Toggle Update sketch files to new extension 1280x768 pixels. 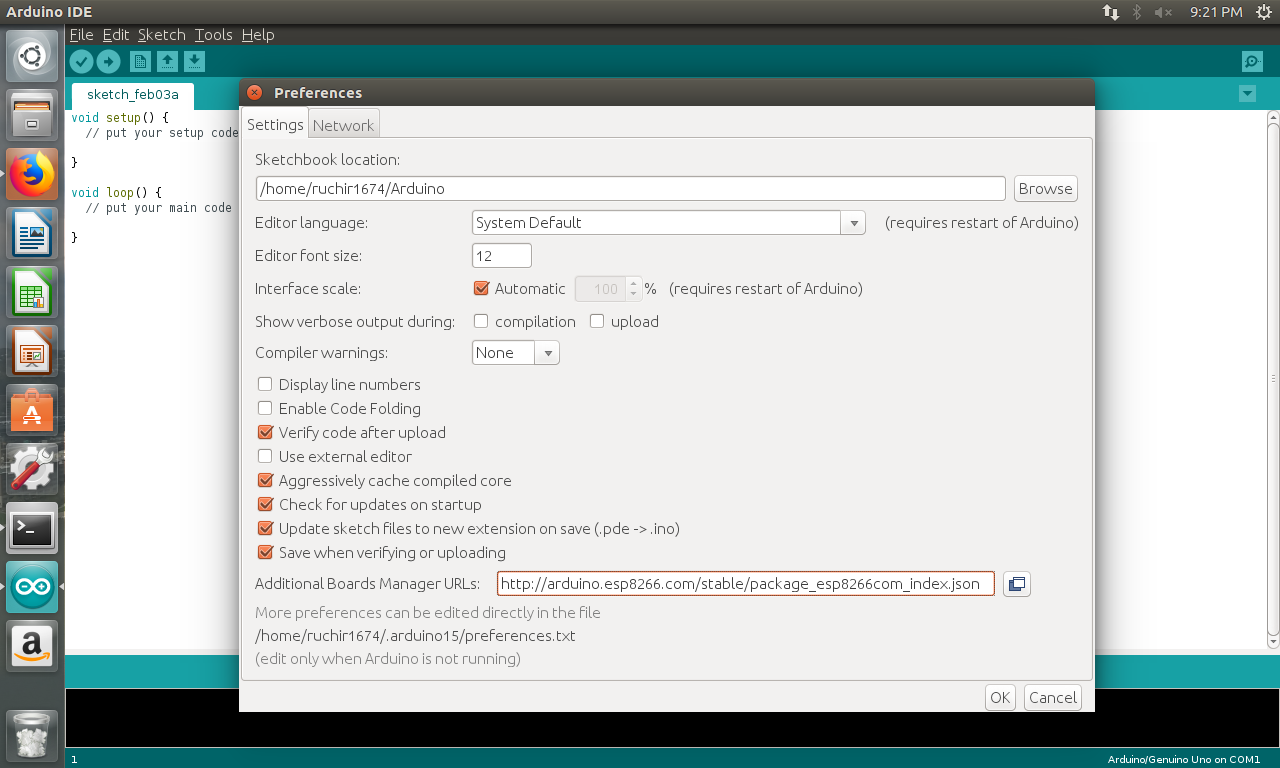tap(265, 529)
